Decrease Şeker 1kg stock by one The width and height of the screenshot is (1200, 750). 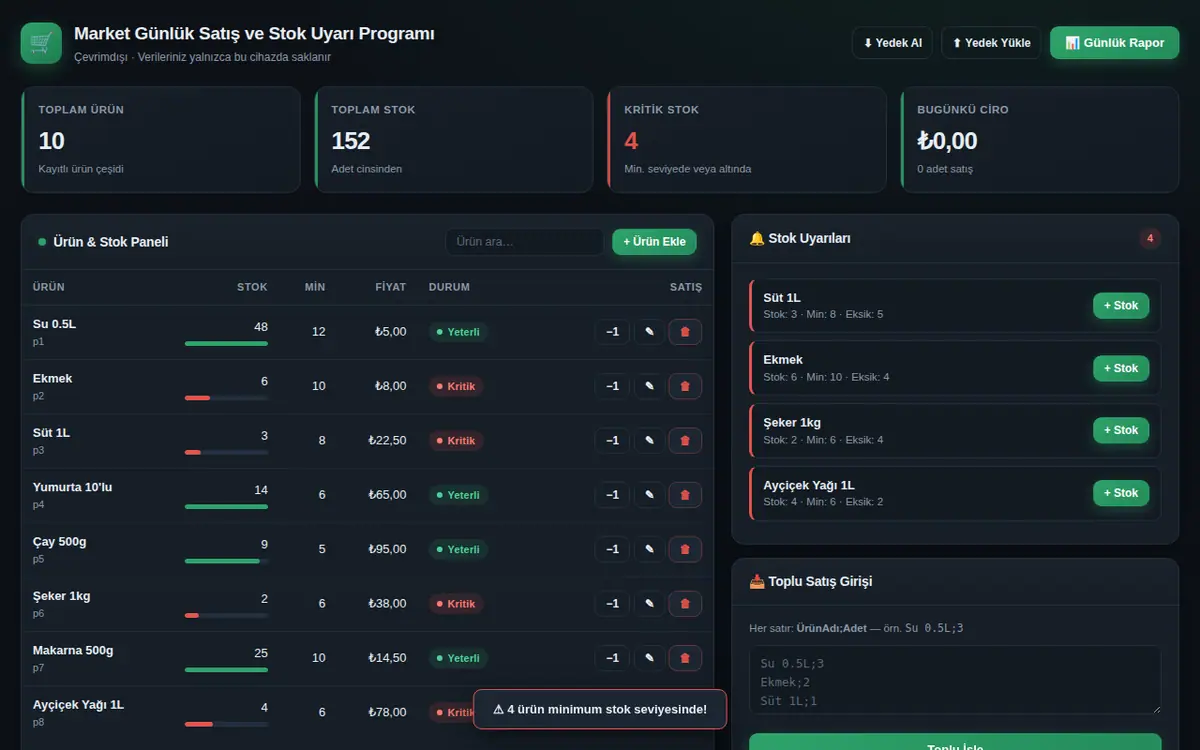click(612, 603)
